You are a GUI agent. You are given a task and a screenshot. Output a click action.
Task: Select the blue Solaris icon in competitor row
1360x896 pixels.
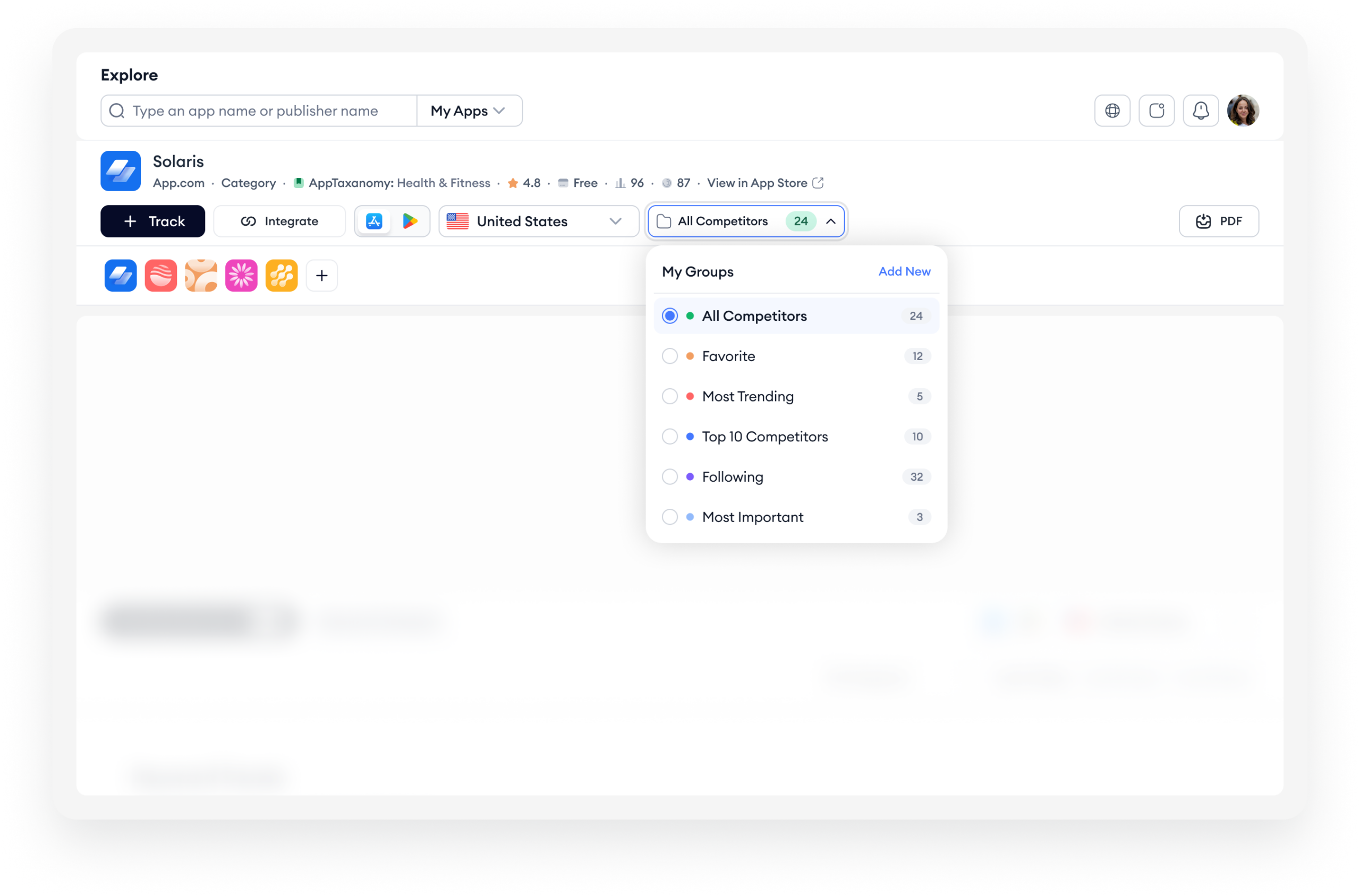point(121,276)
